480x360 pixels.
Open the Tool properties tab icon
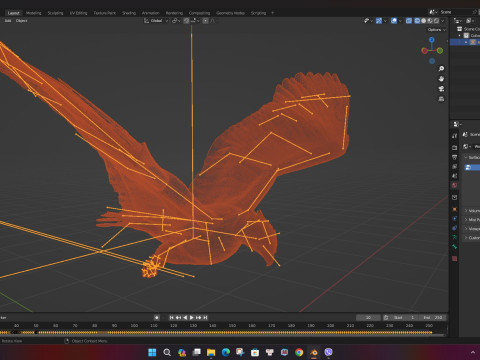coord(454,136)
